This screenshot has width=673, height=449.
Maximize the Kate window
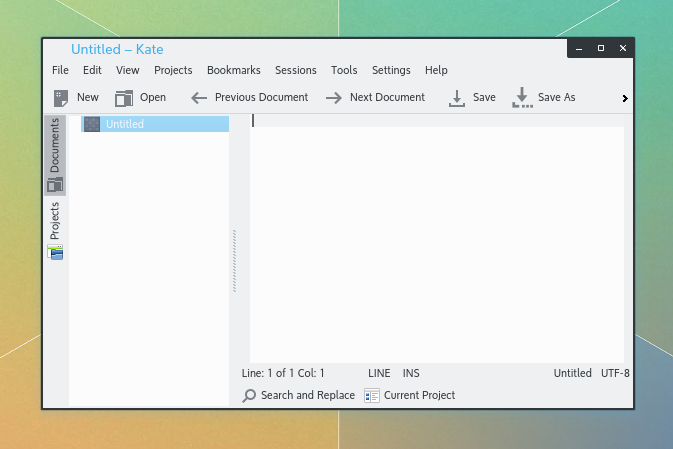(601, 48)
